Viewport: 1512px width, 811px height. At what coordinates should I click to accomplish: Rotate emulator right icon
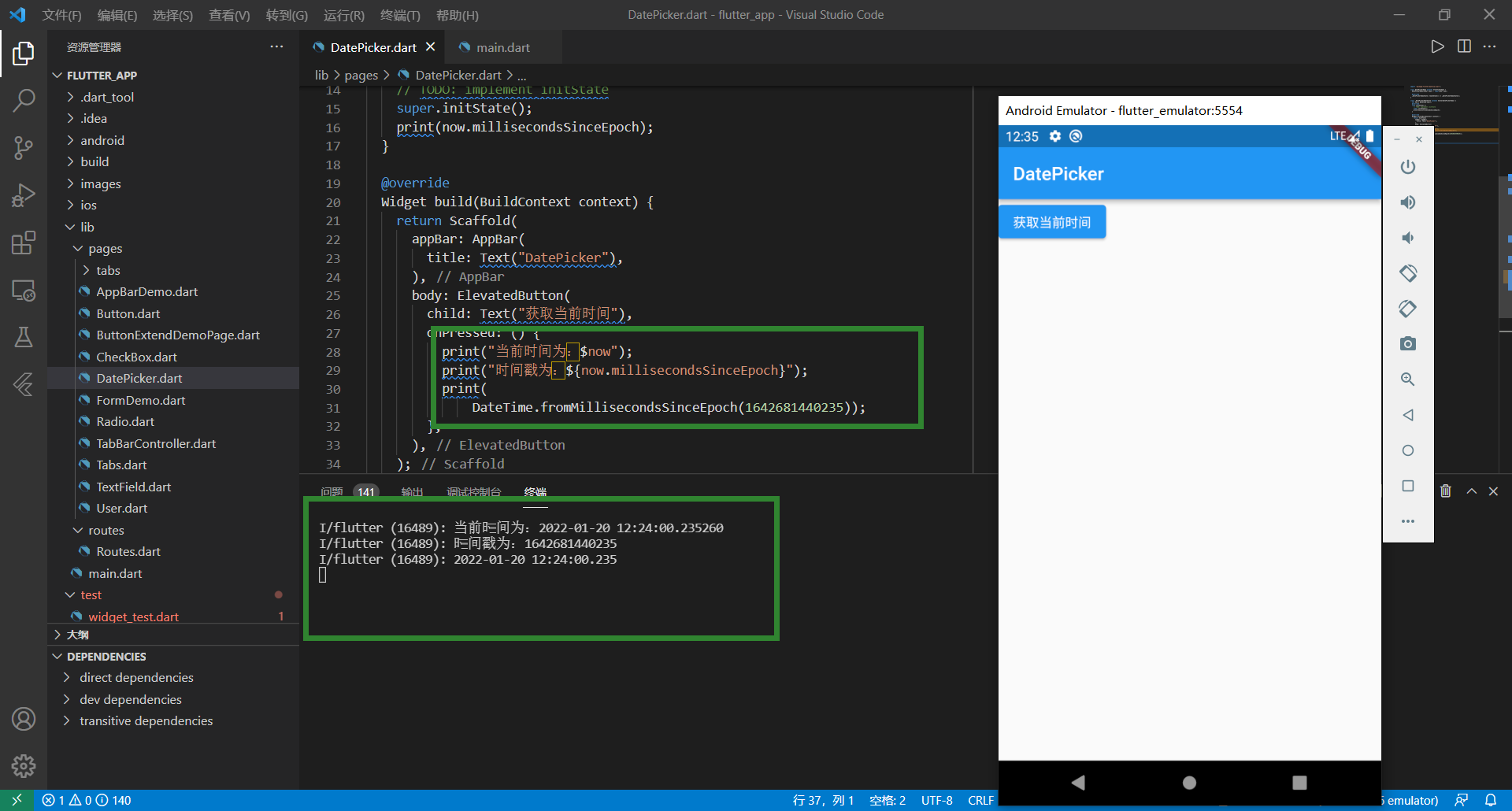point(1408,309)
